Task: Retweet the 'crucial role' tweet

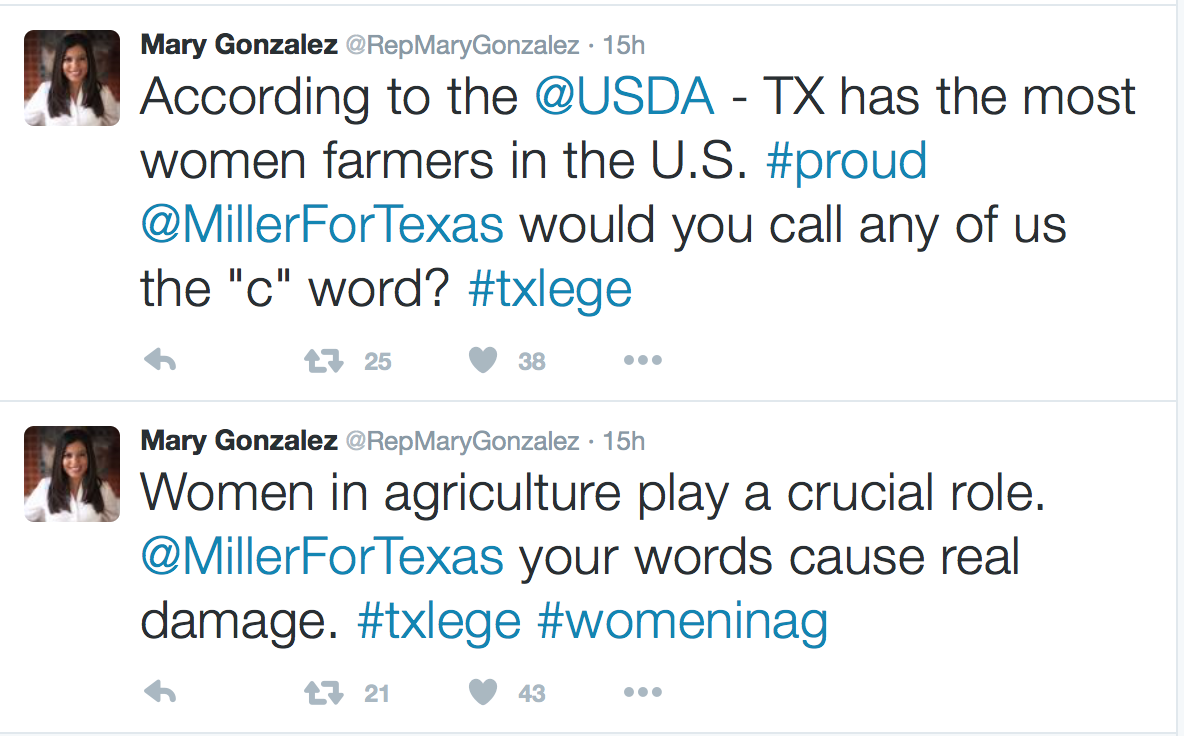Action: pos(325,692)
